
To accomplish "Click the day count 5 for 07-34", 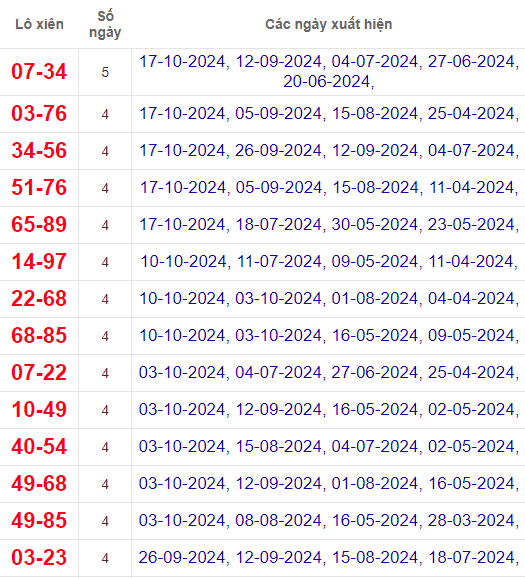I will click(105, 72).
